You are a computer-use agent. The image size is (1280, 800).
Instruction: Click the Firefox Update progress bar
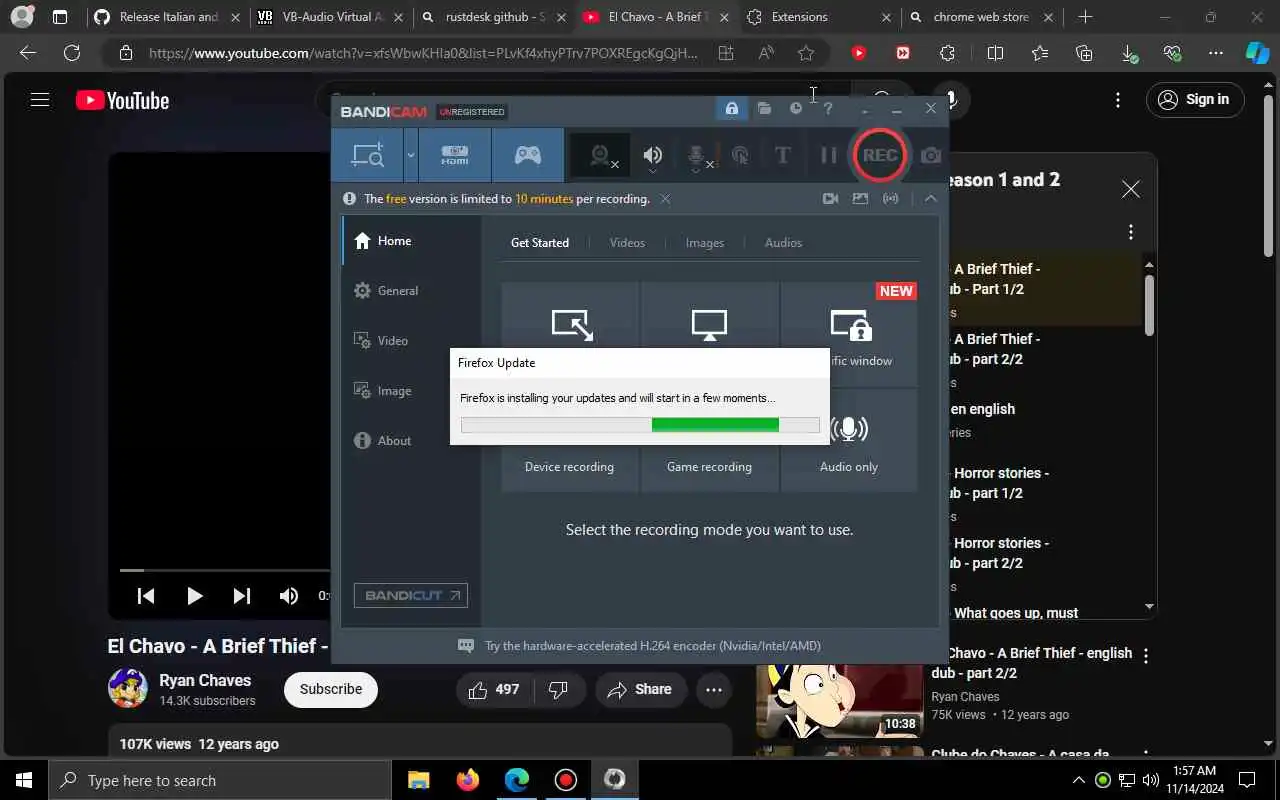pyautogui.click(x=640, y=425)
